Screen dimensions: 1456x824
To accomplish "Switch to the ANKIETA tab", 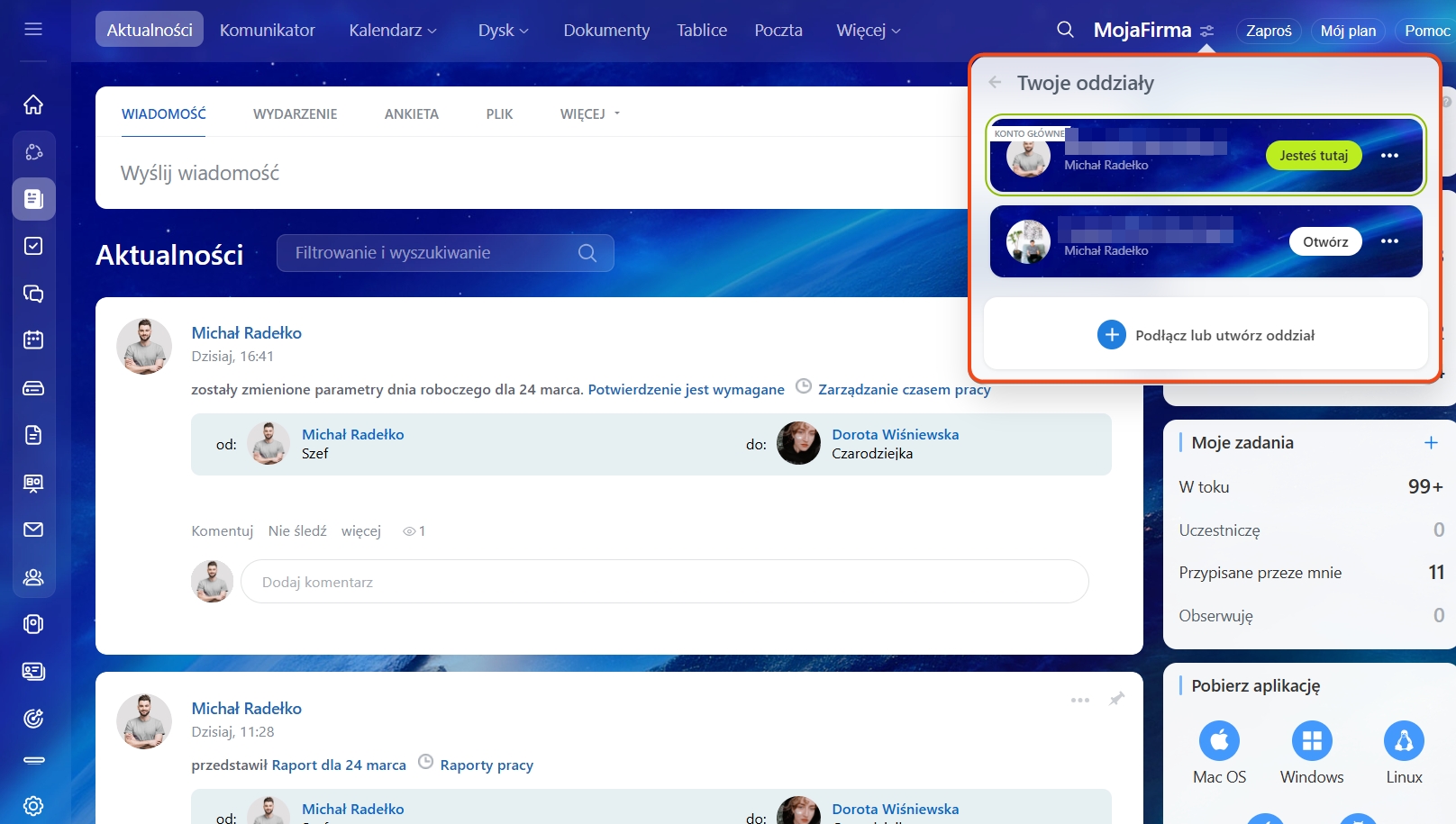I will pyautogui.click(x=411, y=114).
